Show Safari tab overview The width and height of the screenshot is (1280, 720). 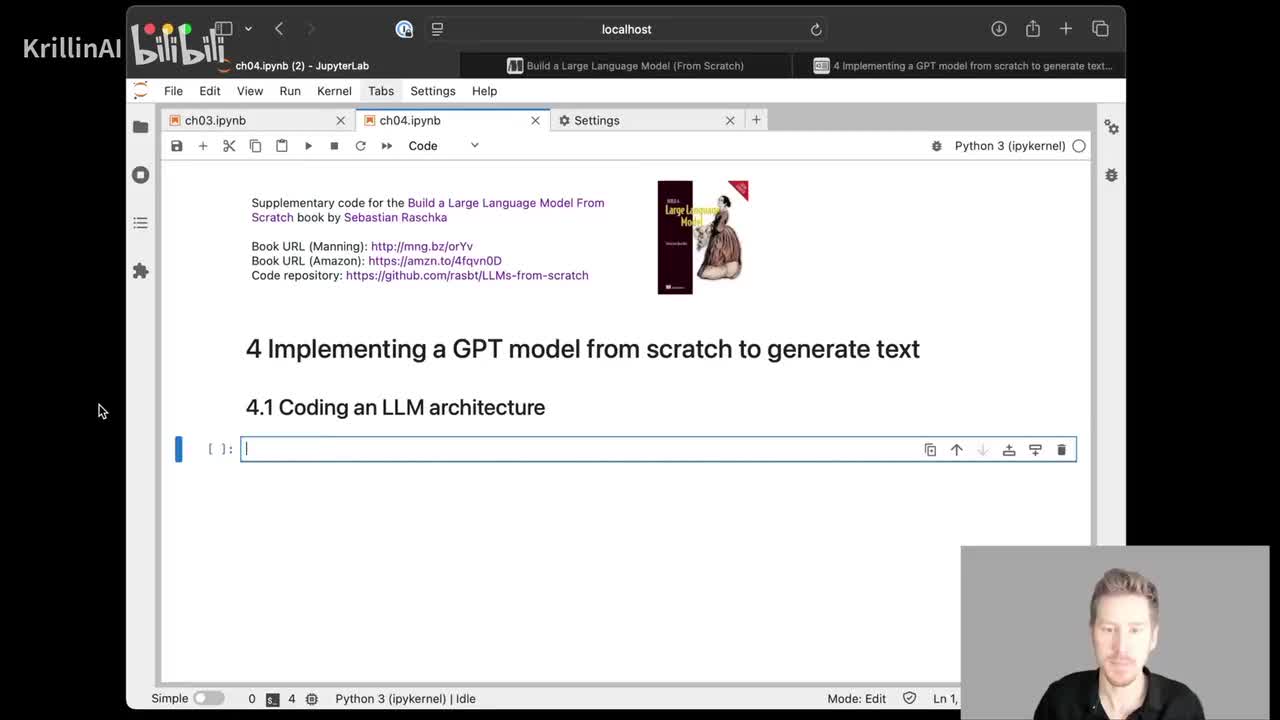coord(1100,29)
